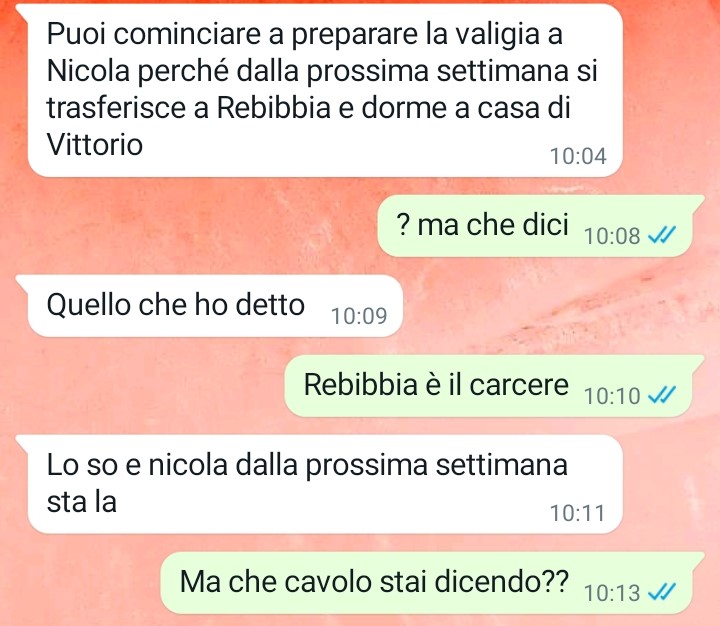
Task: Select the 'Quello che ho detto' bubble
Action: pyautogui.click(x=215, y=306)
